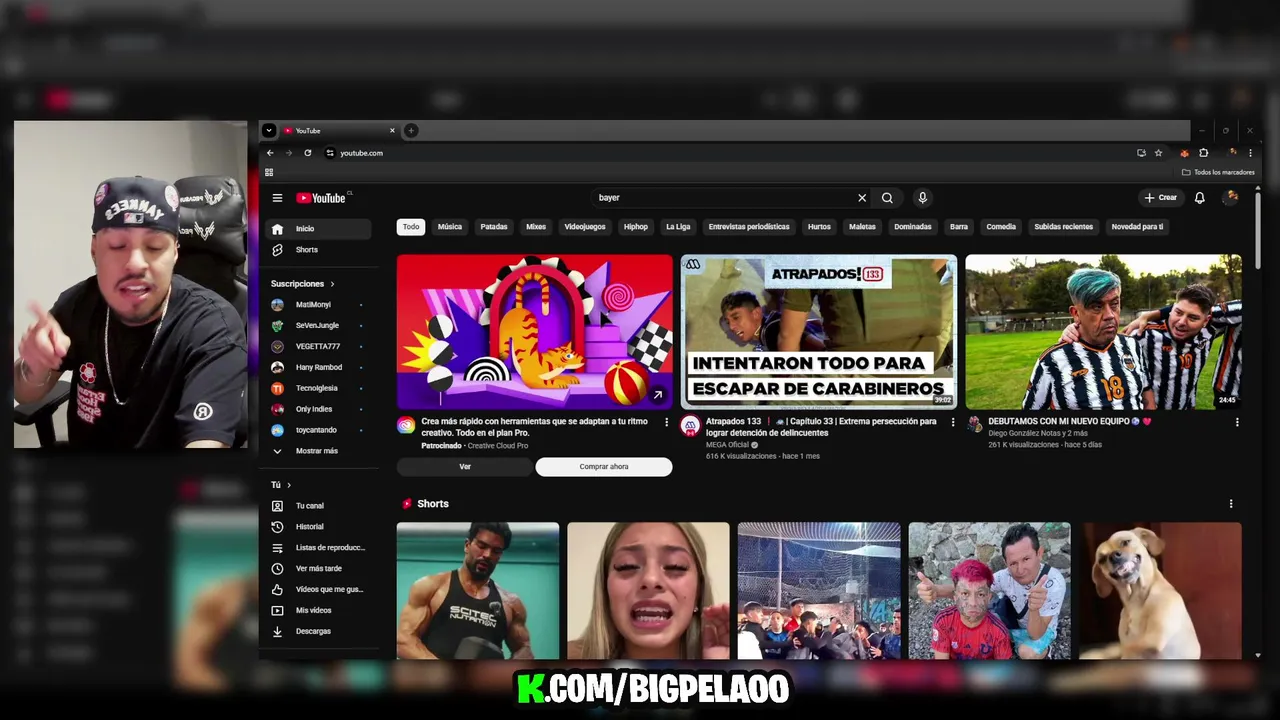1280x720 pixels.
Task: Click the Comprar ahora button
Action: point(604,467)
